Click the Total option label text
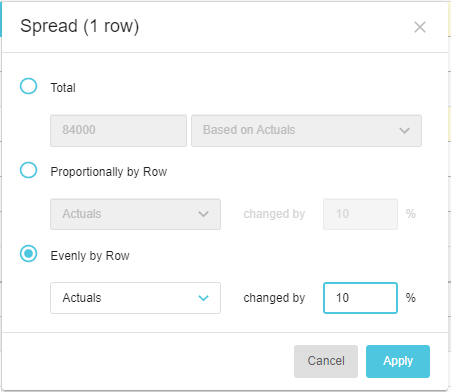451x392 pixels. coord(63,88)
